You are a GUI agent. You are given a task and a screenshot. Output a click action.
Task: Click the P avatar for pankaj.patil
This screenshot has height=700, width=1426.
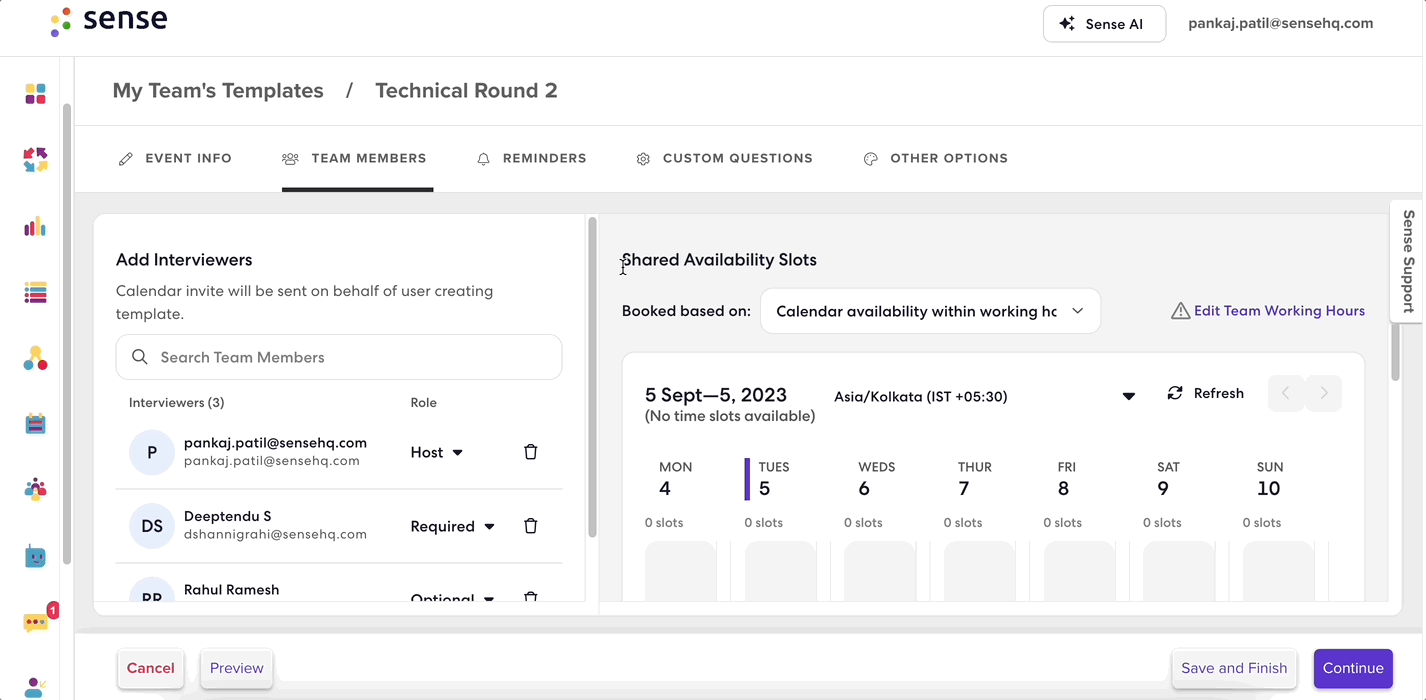pyautogui.click(x=152, y=453)
